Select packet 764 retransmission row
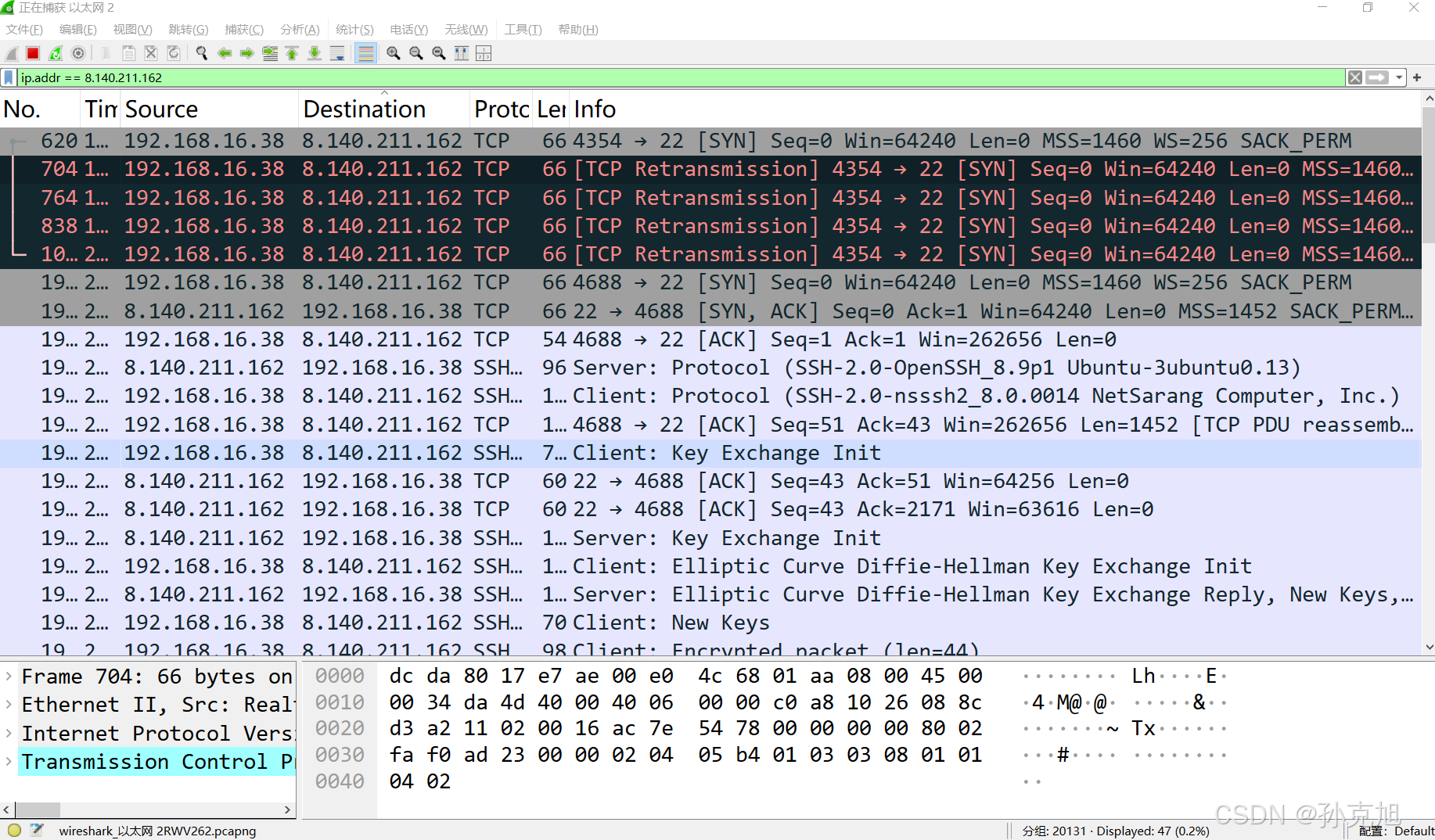The width and height of the screenshot is (1435, 840). click(710, 198)
